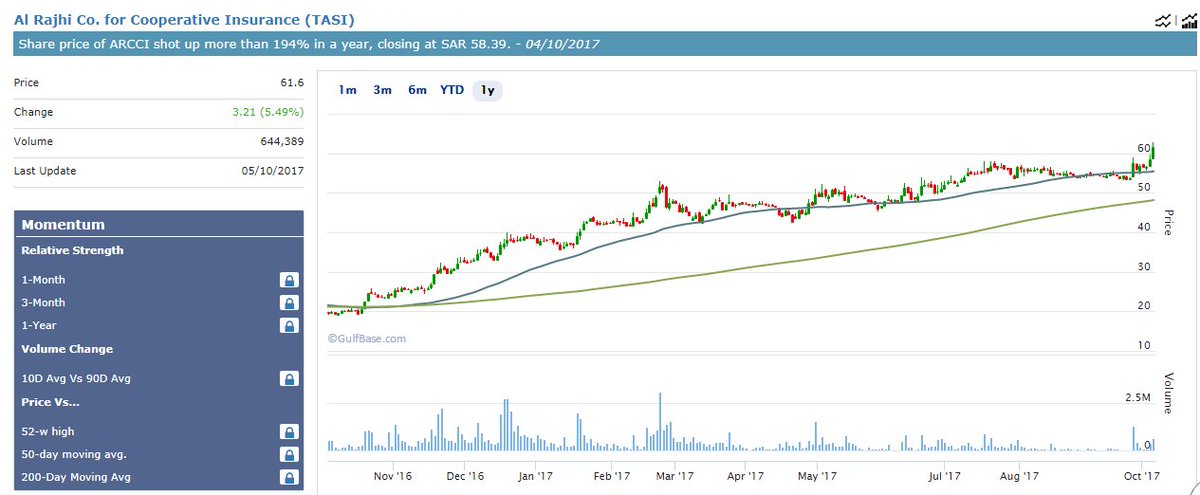Click the 1-Year label
This screenshot has height=495, width=1200.
39,326
